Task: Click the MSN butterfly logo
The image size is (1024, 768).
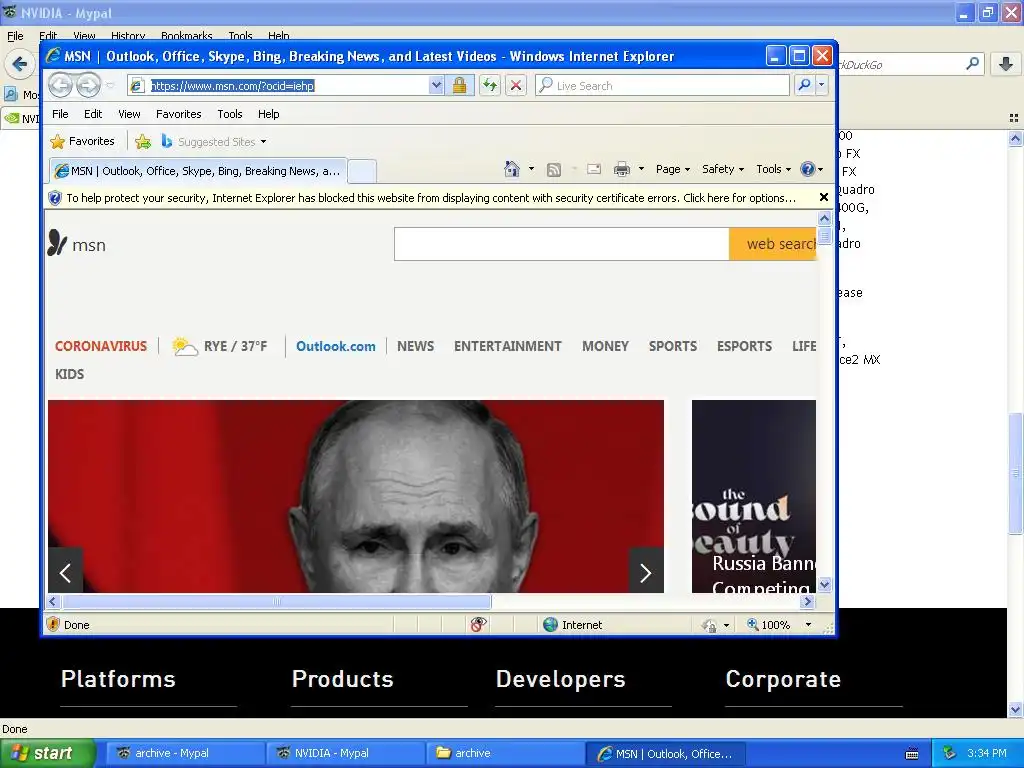Action: (57, 243)
